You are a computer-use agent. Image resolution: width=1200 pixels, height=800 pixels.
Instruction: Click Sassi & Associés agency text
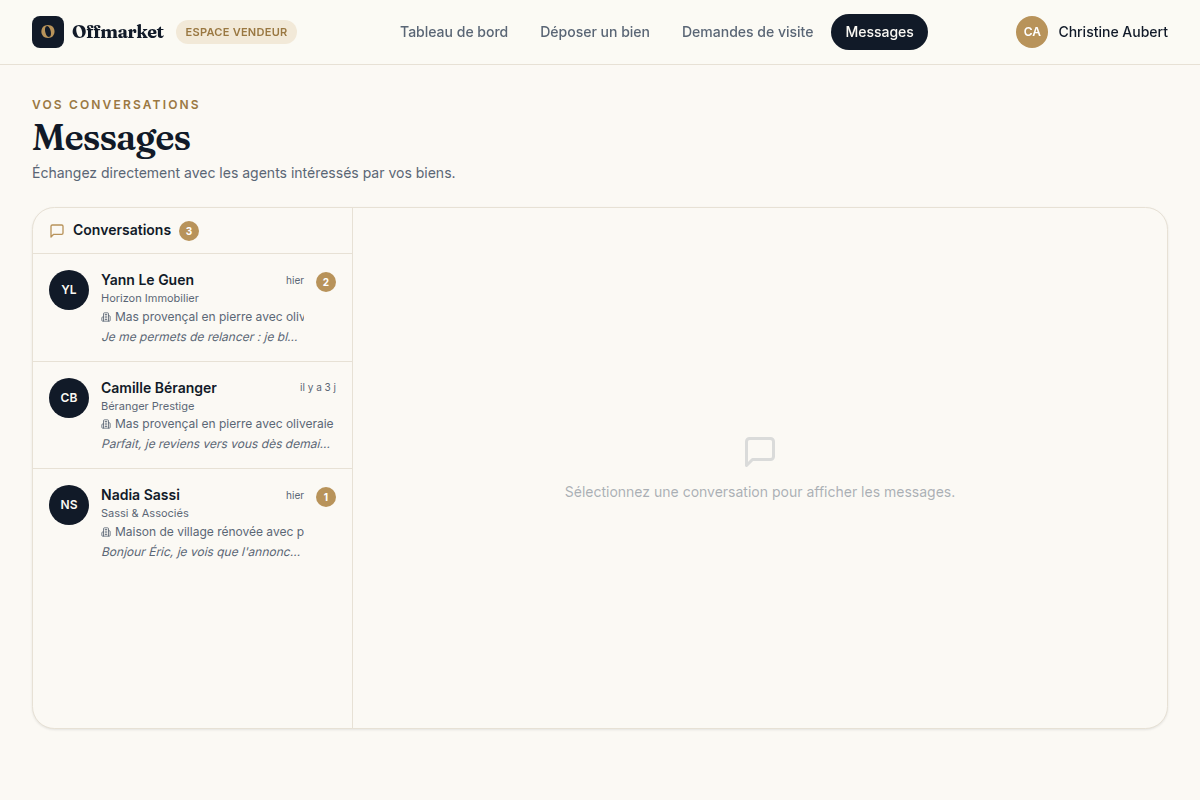click(x=145, y=513)
